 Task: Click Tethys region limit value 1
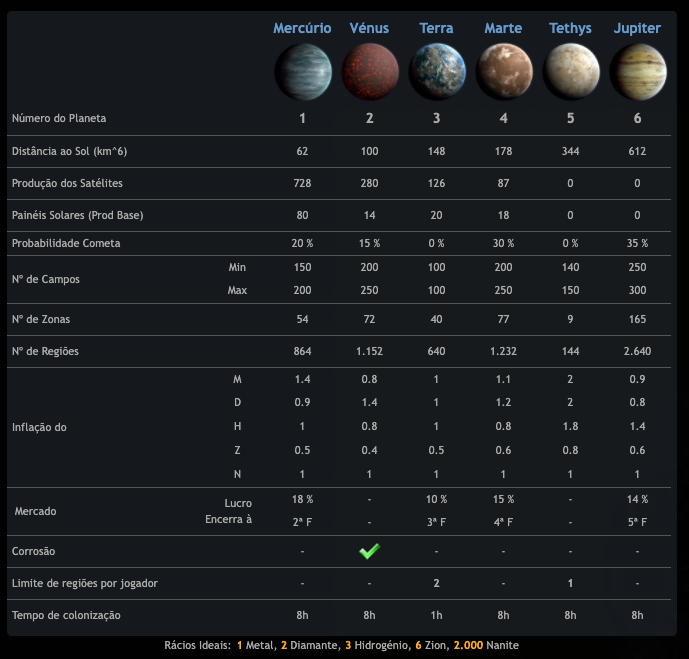point(570,583)
